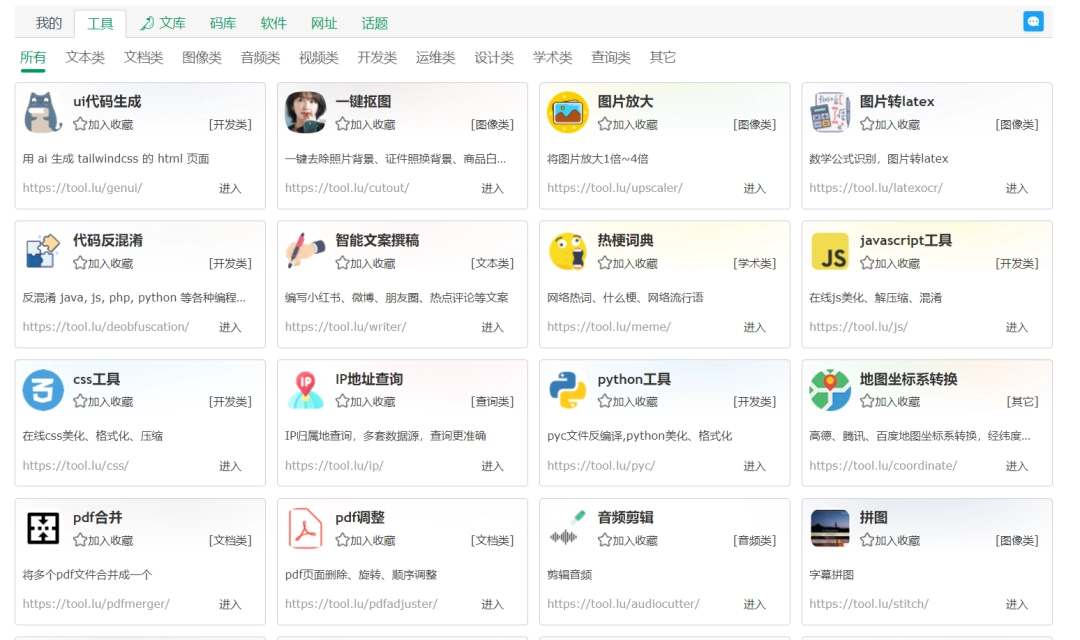
Task: Switch to the 软件 tab
Action: tap(273, 23)
